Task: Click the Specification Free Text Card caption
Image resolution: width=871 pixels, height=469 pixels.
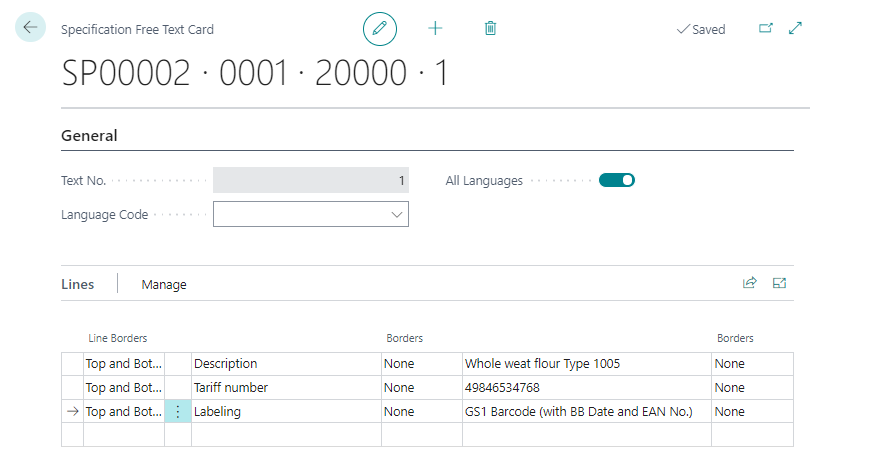Action: coord(137,29)
